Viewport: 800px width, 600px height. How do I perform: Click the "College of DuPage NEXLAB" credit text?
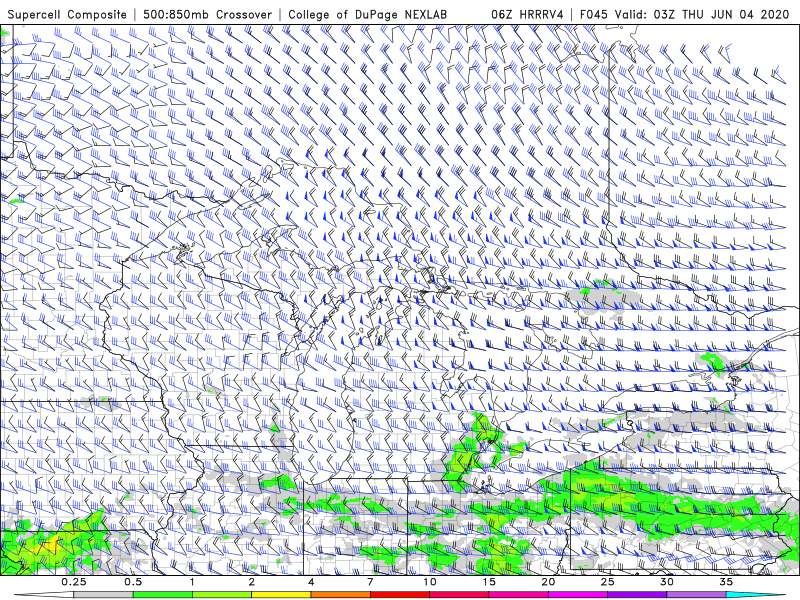tap(367, 15)
